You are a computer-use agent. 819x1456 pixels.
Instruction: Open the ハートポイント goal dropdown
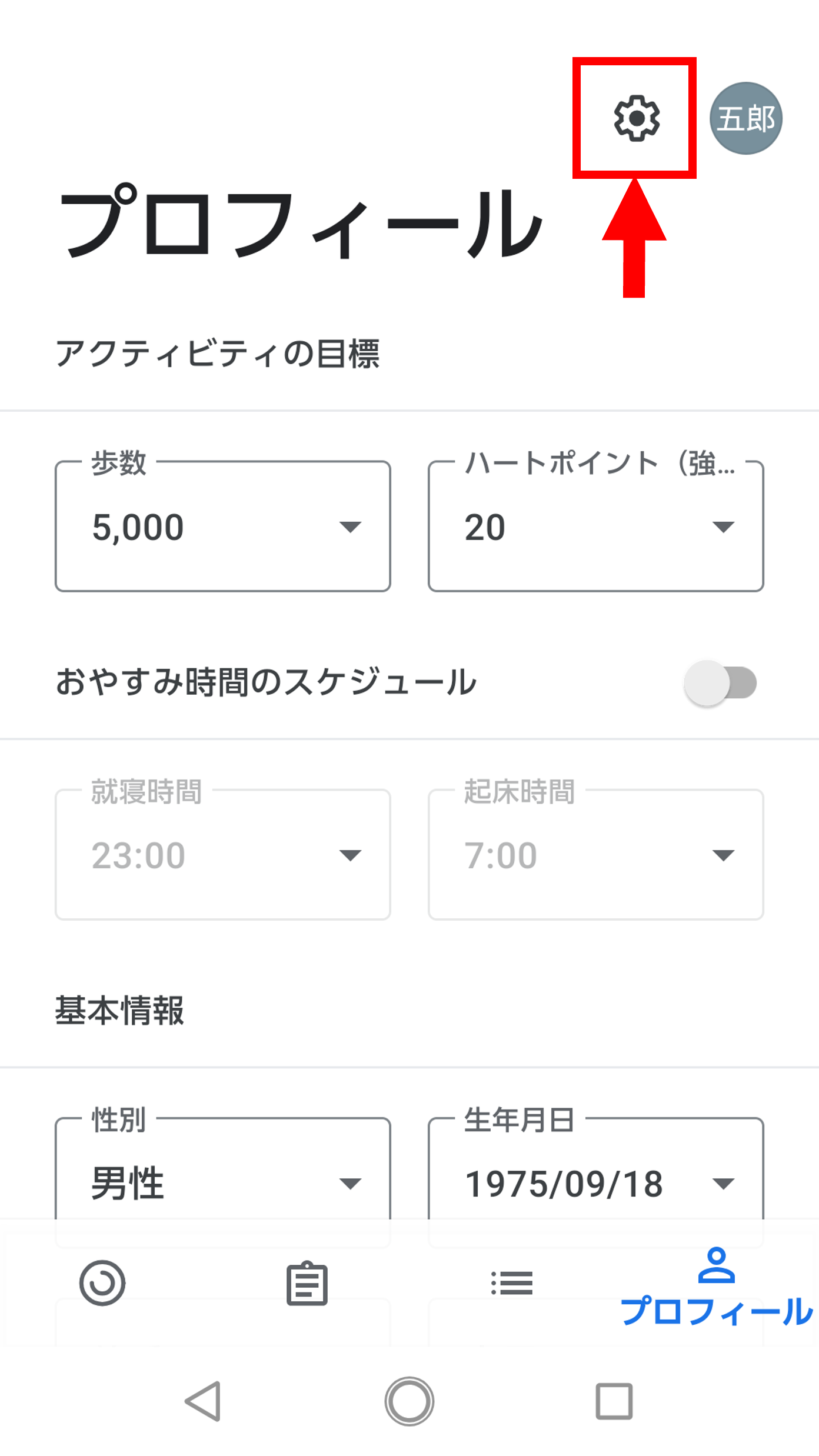595,527
